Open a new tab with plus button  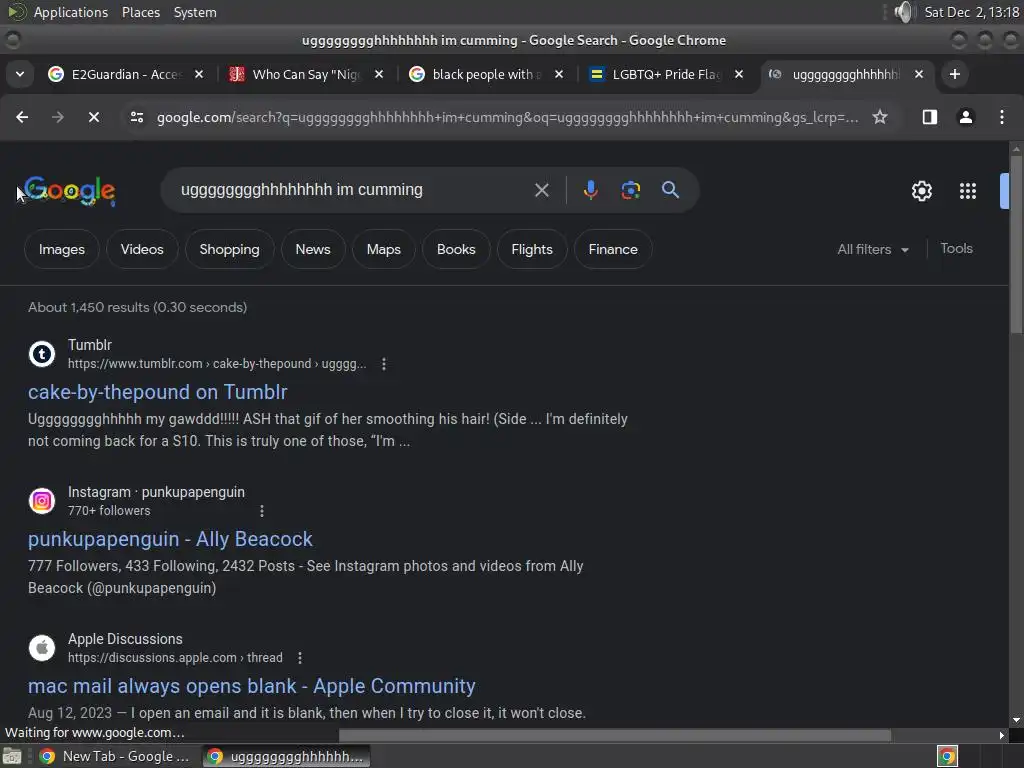[x=954, y=74]
